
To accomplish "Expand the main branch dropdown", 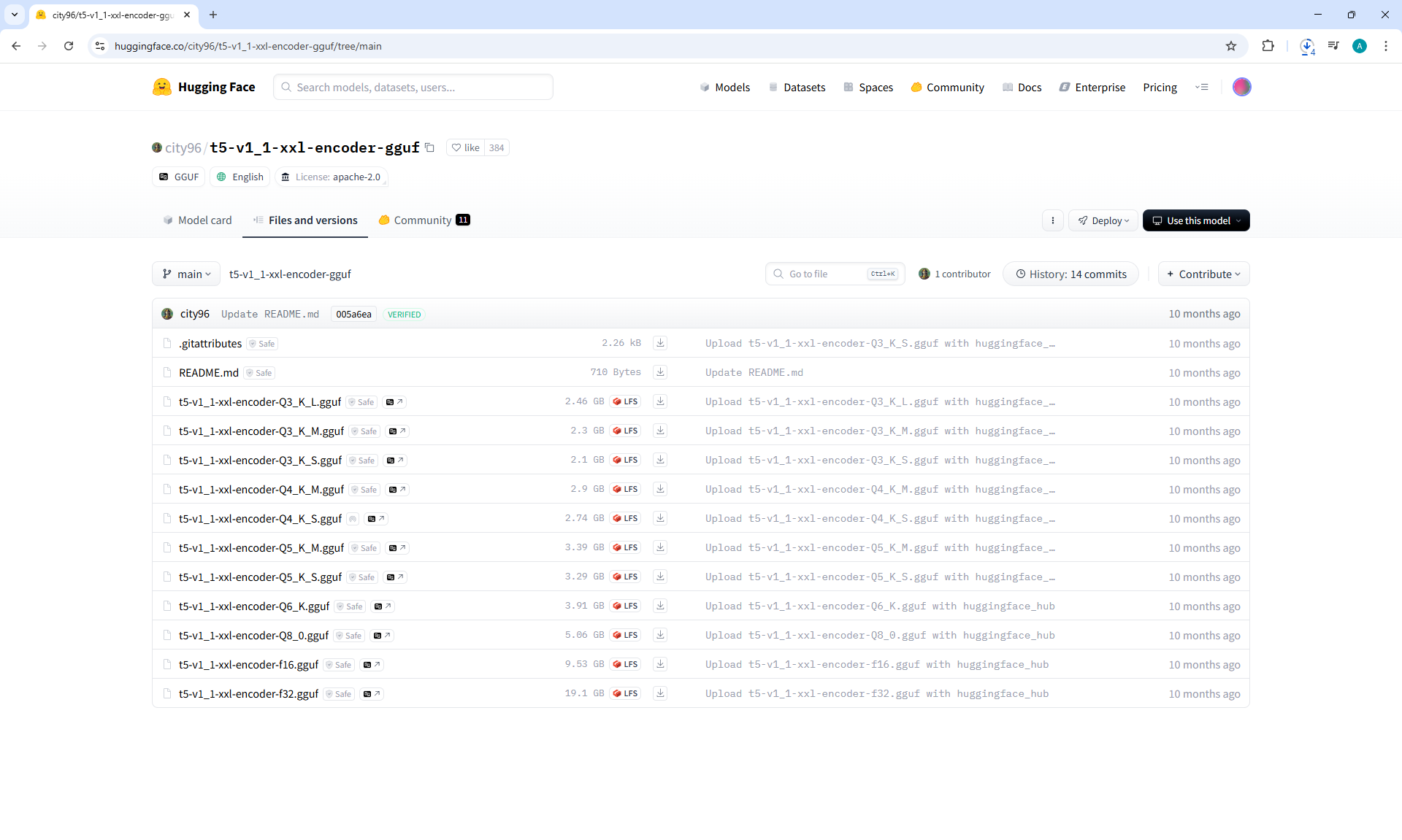I will [x=186, y=274].
